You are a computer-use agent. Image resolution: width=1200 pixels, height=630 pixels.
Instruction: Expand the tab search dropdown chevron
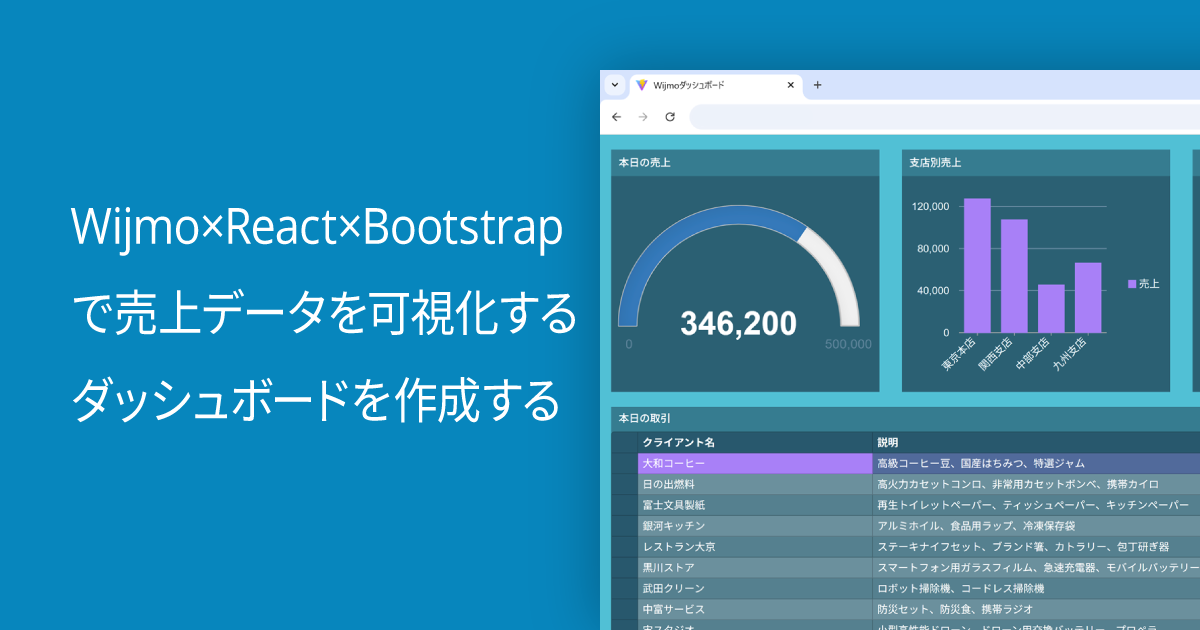pos(615,85)
